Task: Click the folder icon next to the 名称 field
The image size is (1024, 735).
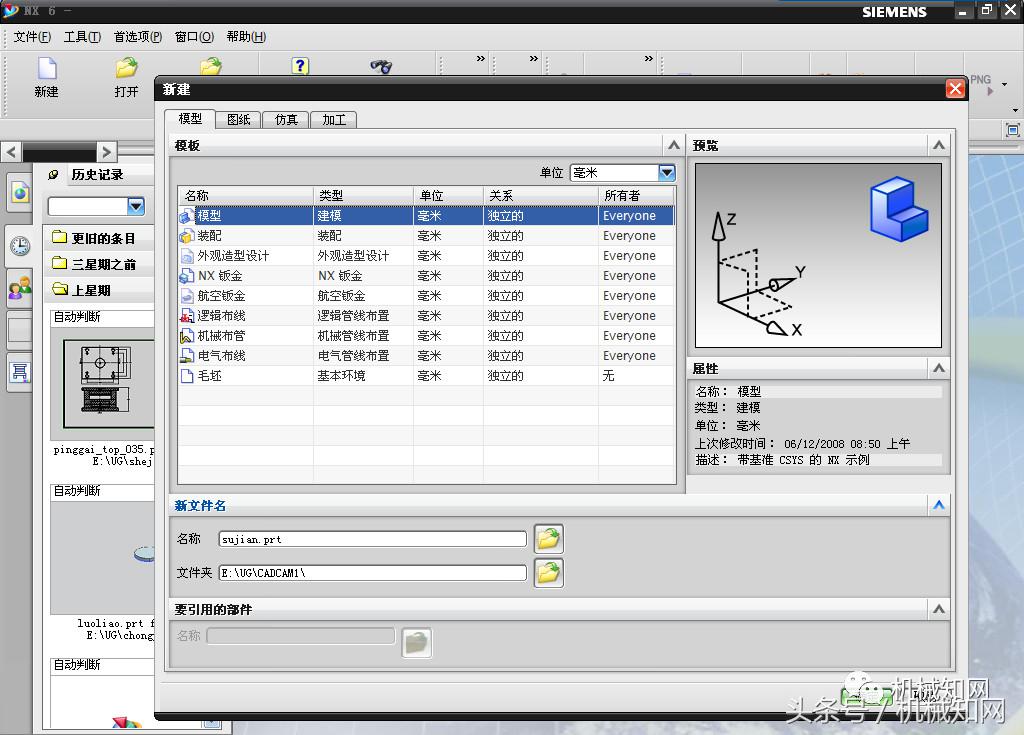Action: [x=548, y=538]
